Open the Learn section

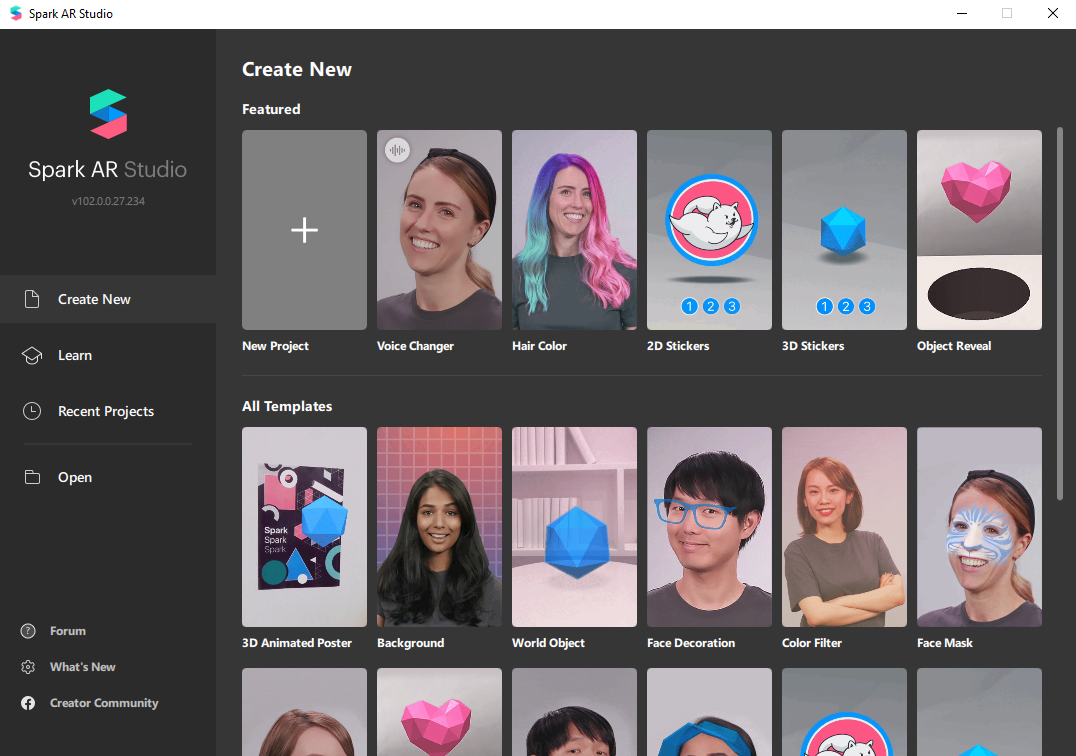click(108, 355)
